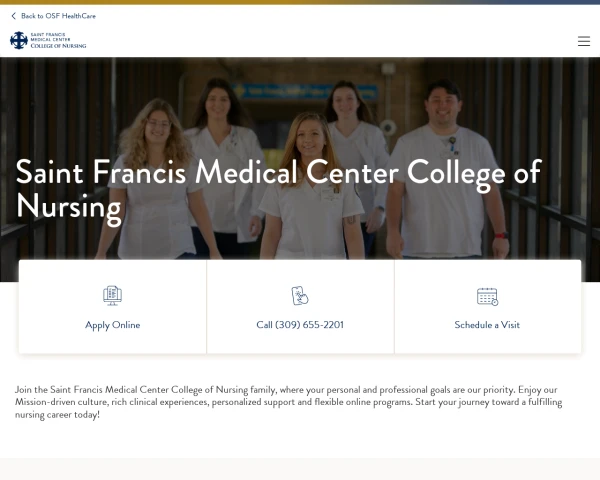
Task: Click the back chevron arrow icon
Action: pos(13,16)
